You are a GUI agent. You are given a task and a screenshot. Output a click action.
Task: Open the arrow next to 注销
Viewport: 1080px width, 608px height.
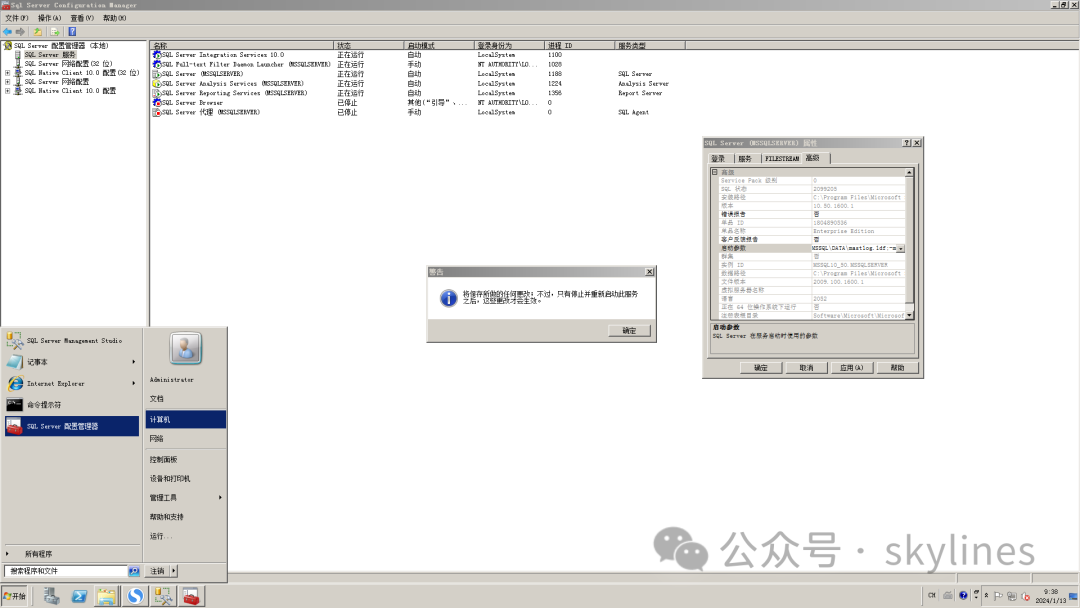tap(174, 571)
